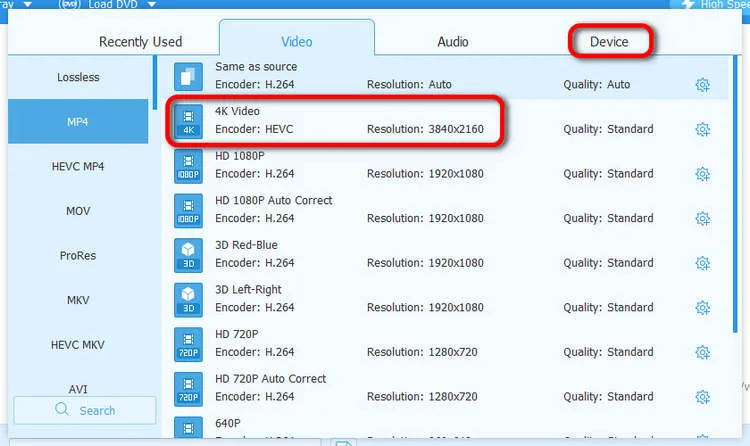Screen dimensions: 750x446
Task: Click the HD 1080P preset icon
Action: click(188, 165)
